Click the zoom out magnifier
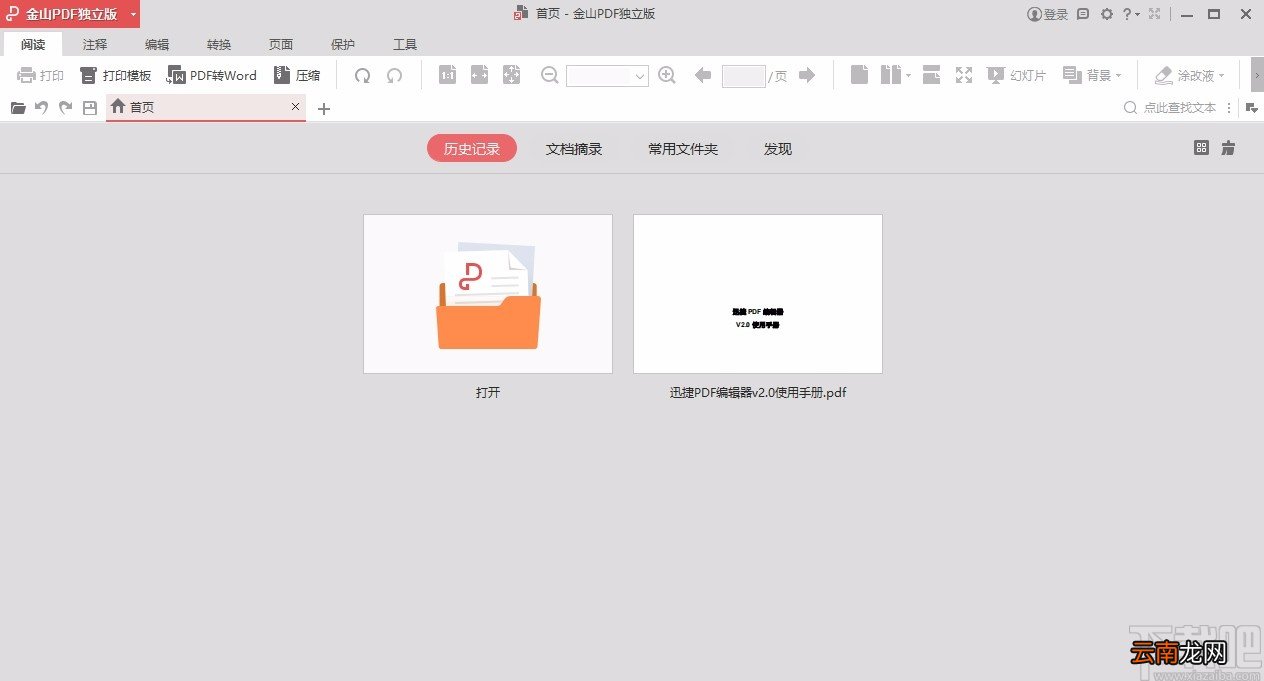Screen dimensions: 1264x681 [549, 75]
